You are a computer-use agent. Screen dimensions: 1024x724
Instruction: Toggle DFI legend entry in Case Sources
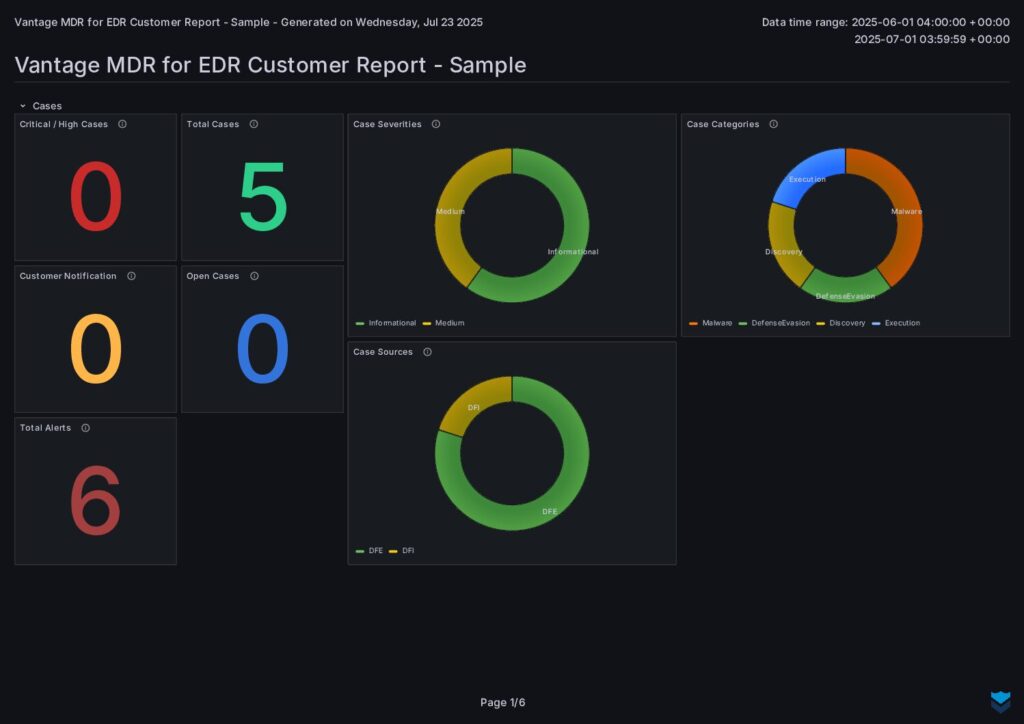coord(402,551)
